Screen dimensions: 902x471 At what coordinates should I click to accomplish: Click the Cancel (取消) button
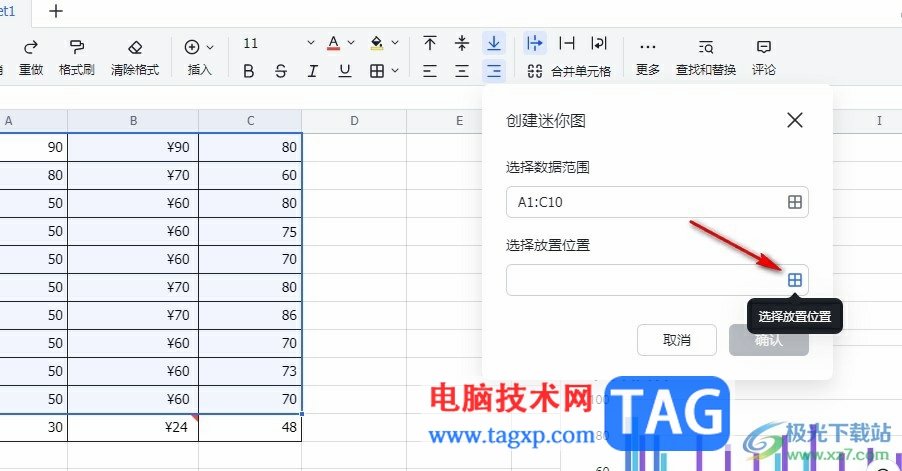pyautogui.click(x=676, y=340)
